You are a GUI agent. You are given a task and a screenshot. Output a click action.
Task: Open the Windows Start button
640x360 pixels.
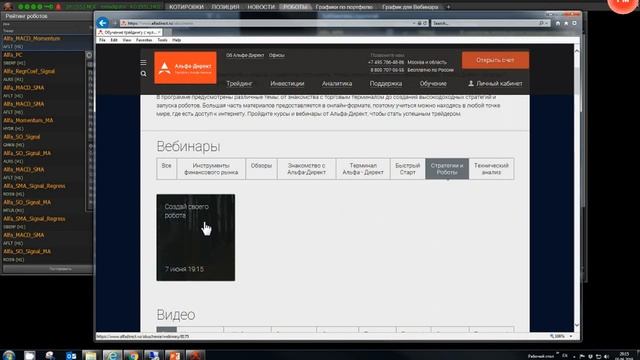tap(9, 355)
